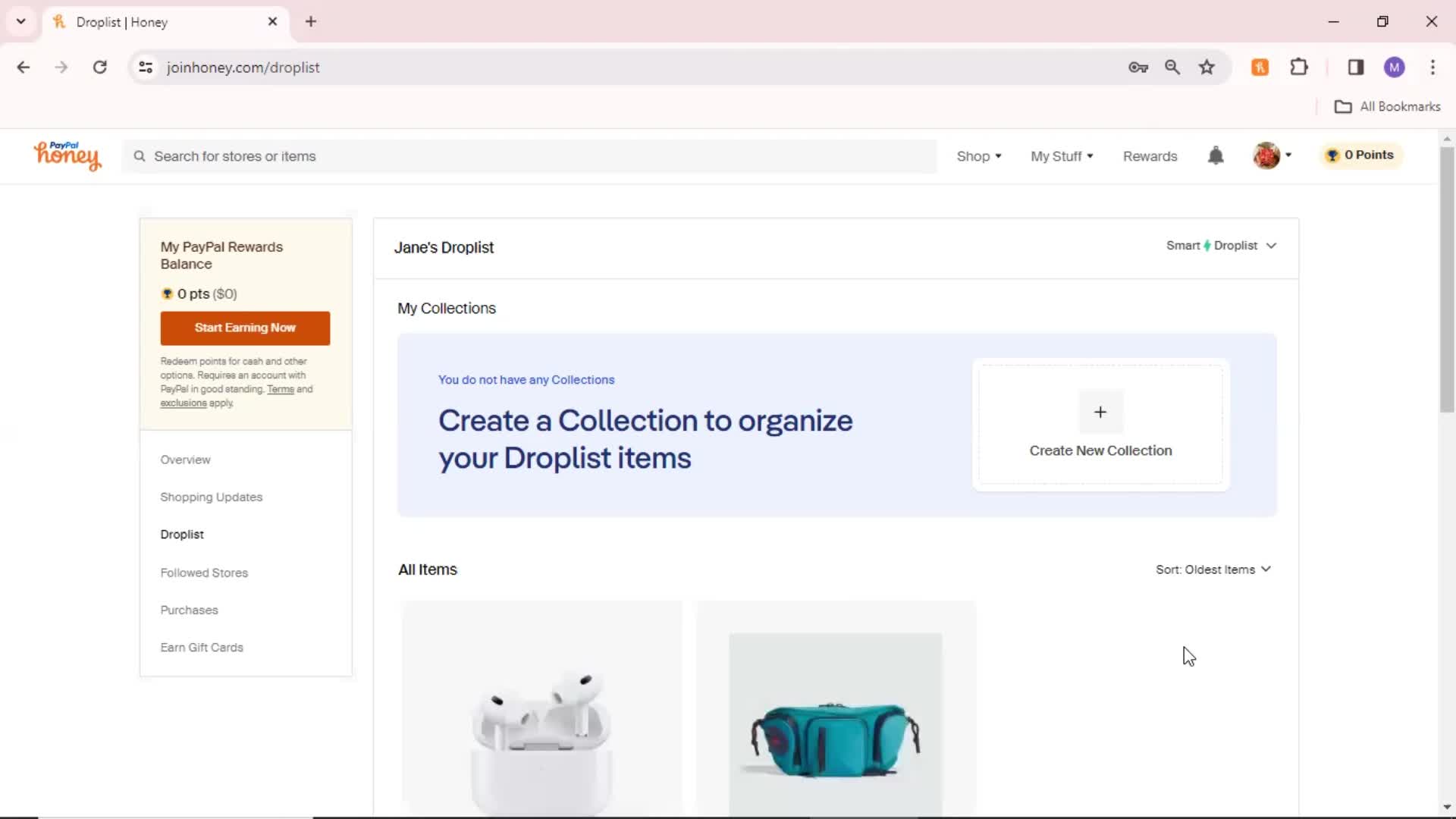Click the search for stores or items field
1456x819 pixels.
[x=529, y=156]
